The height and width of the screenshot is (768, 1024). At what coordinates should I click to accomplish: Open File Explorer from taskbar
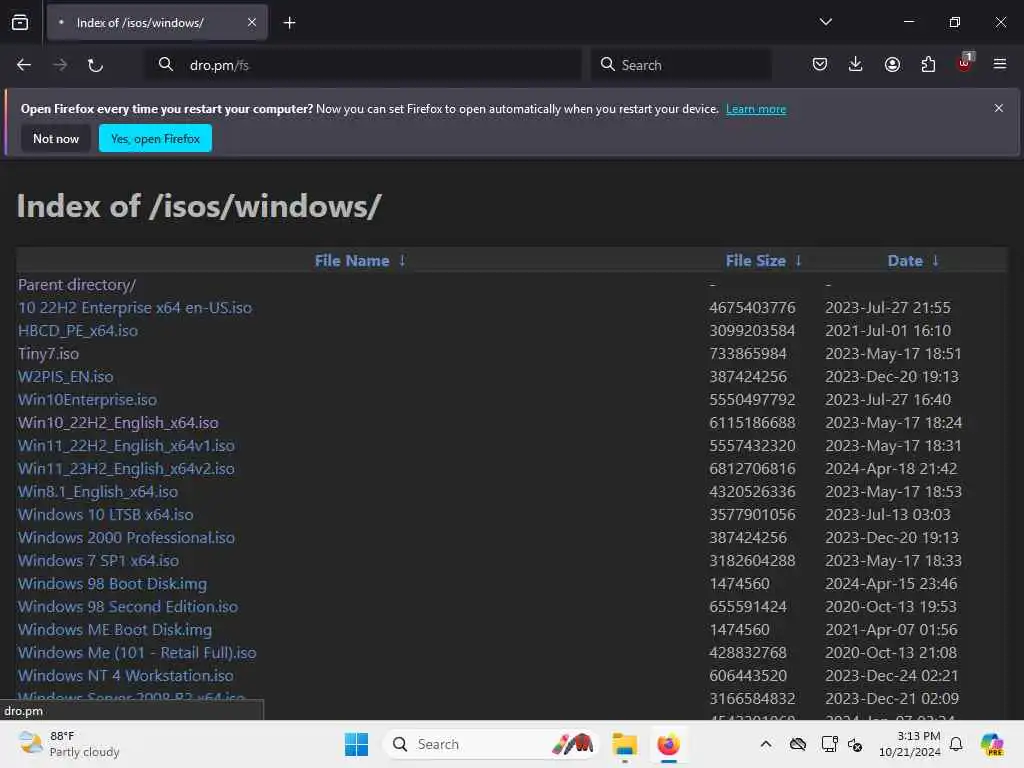(624, 744)
